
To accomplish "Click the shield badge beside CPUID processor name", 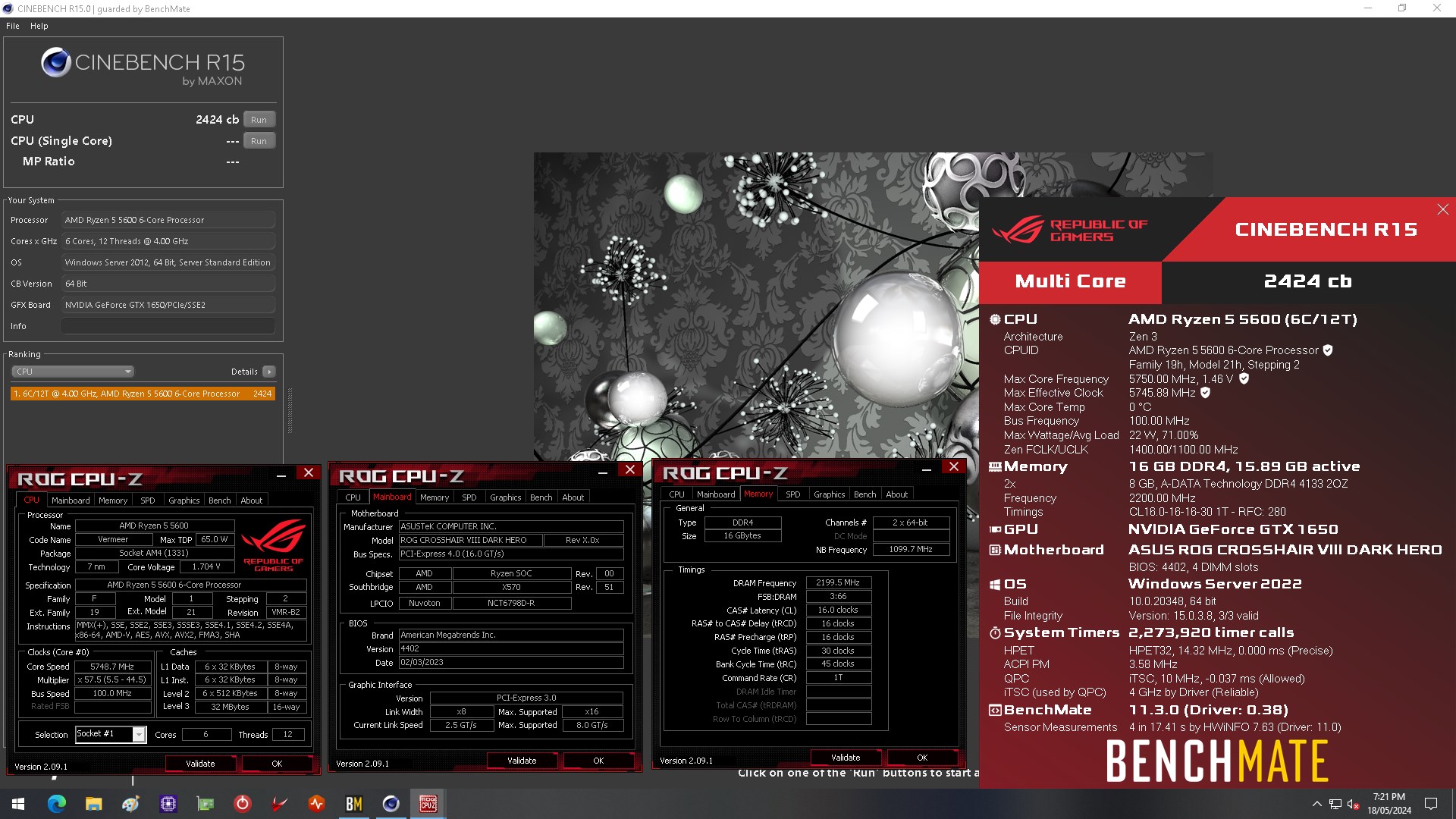I will pyautogui.click(x=1328, y=350).
